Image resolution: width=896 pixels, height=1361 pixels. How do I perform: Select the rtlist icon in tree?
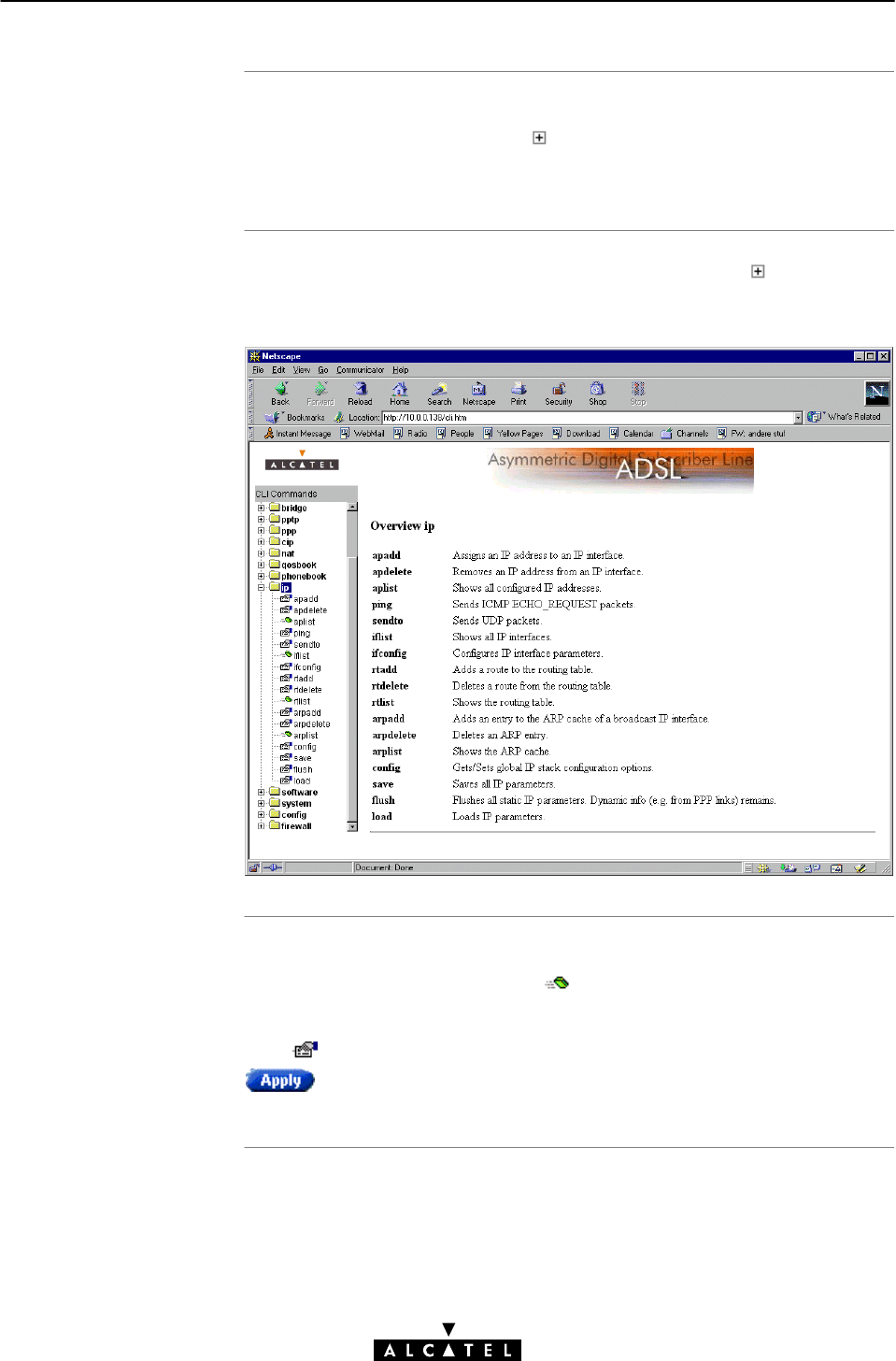286,700
